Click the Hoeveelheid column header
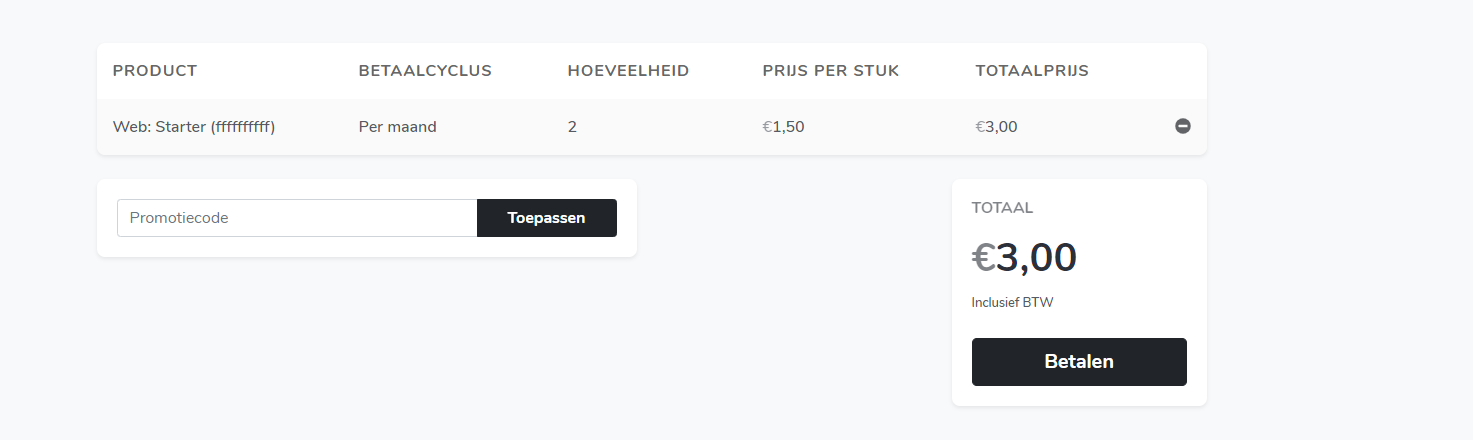1473x440 pixels. coord(628,71)
